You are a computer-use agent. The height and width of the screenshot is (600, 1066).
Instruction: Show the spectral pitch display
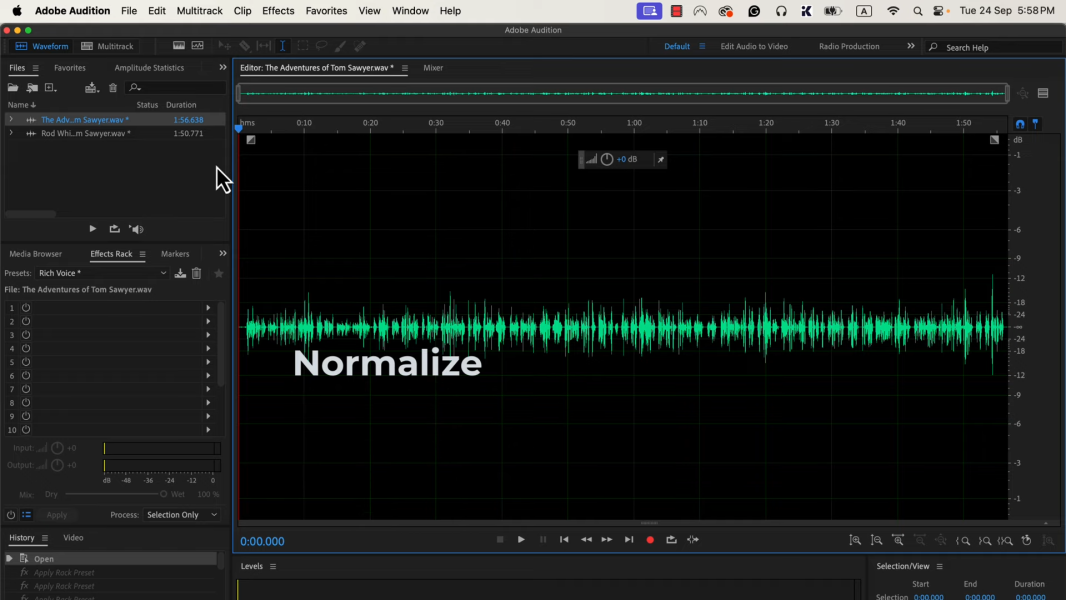click(198, 46)
